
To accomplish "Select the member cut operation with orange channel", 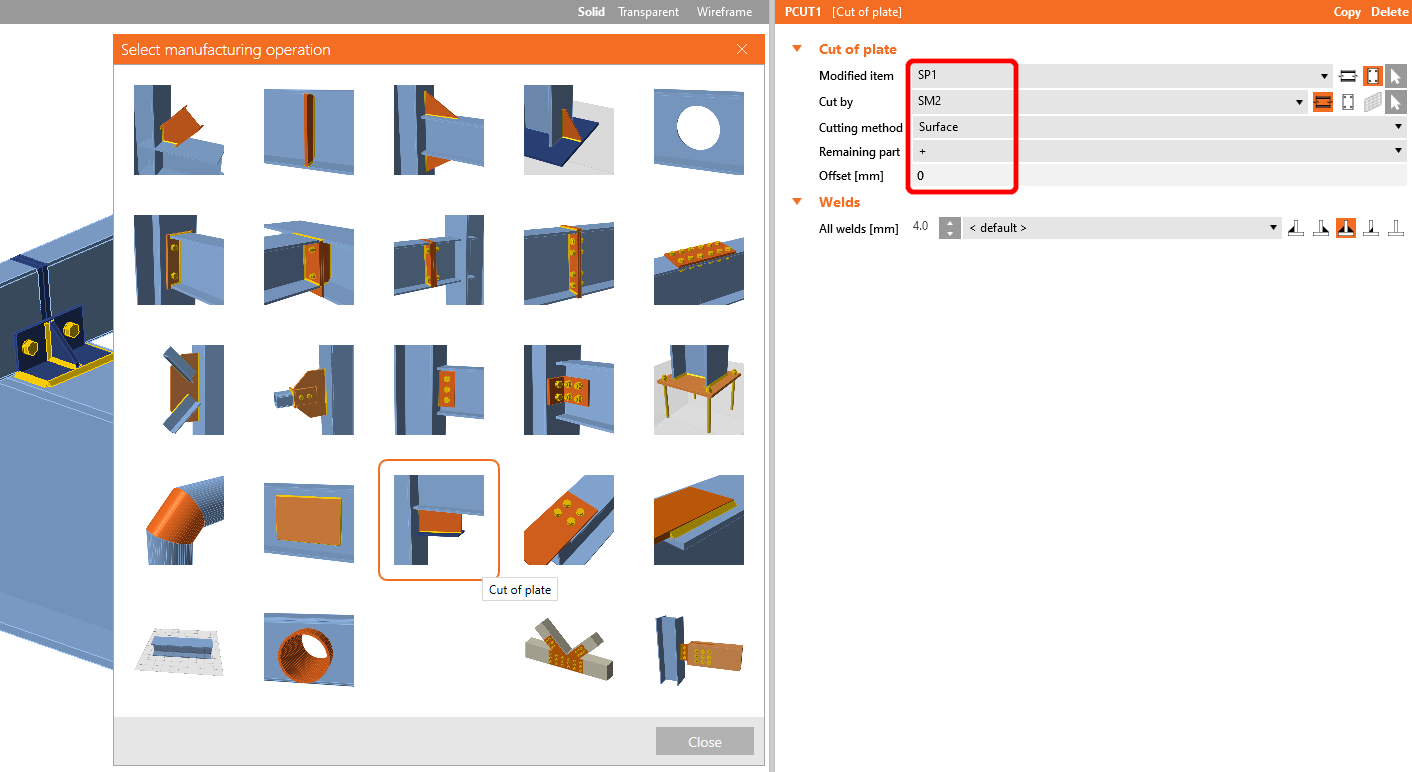I will [179, 130].
